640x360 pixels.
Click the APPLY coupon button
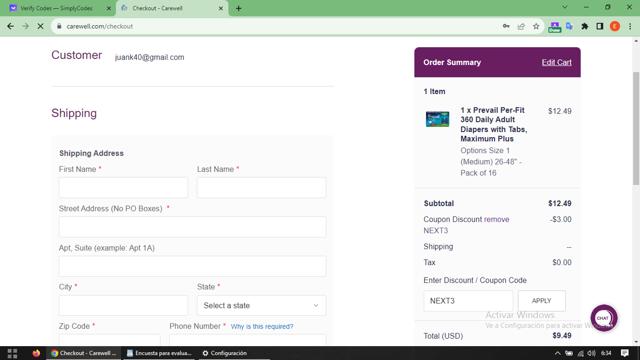(x=542, y=301)
